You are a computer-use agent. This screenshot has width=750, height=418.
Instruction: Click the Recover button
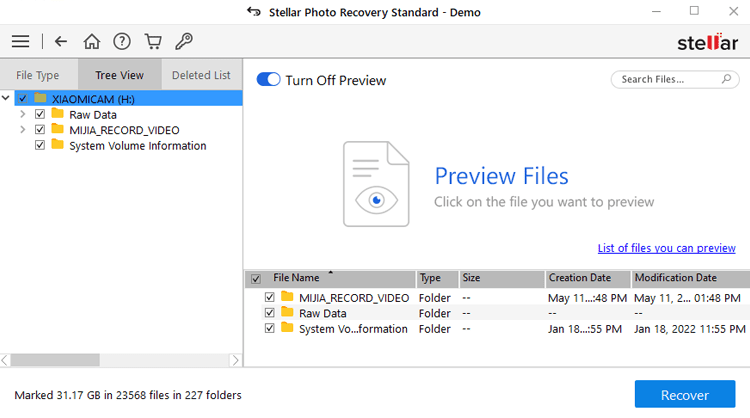685,395
